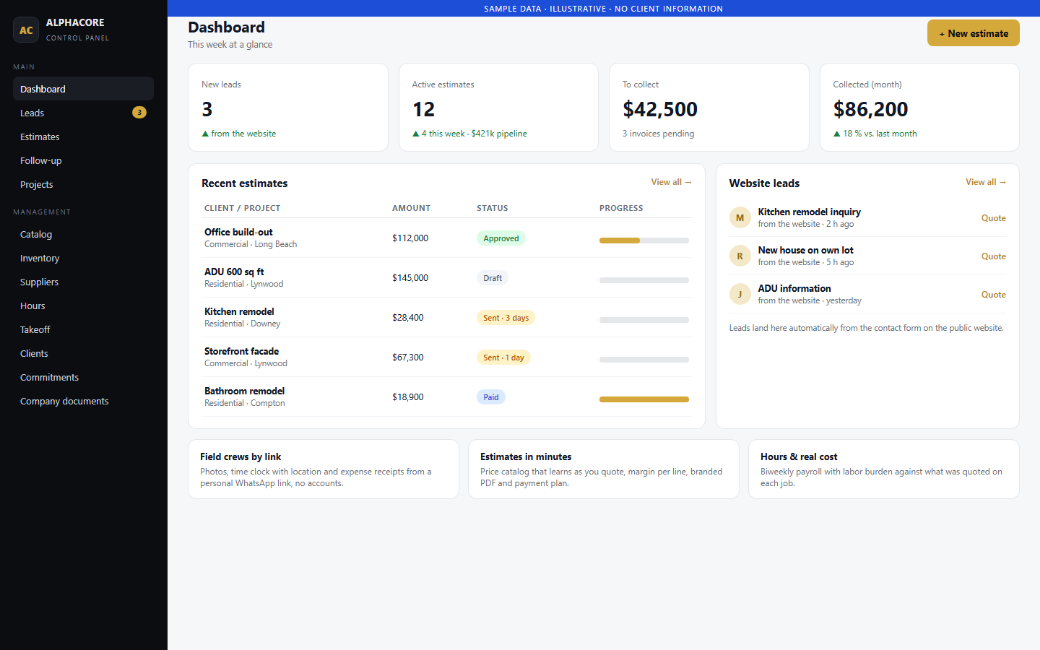
Task: Click the Draft status badge
Action: point(492,278)
